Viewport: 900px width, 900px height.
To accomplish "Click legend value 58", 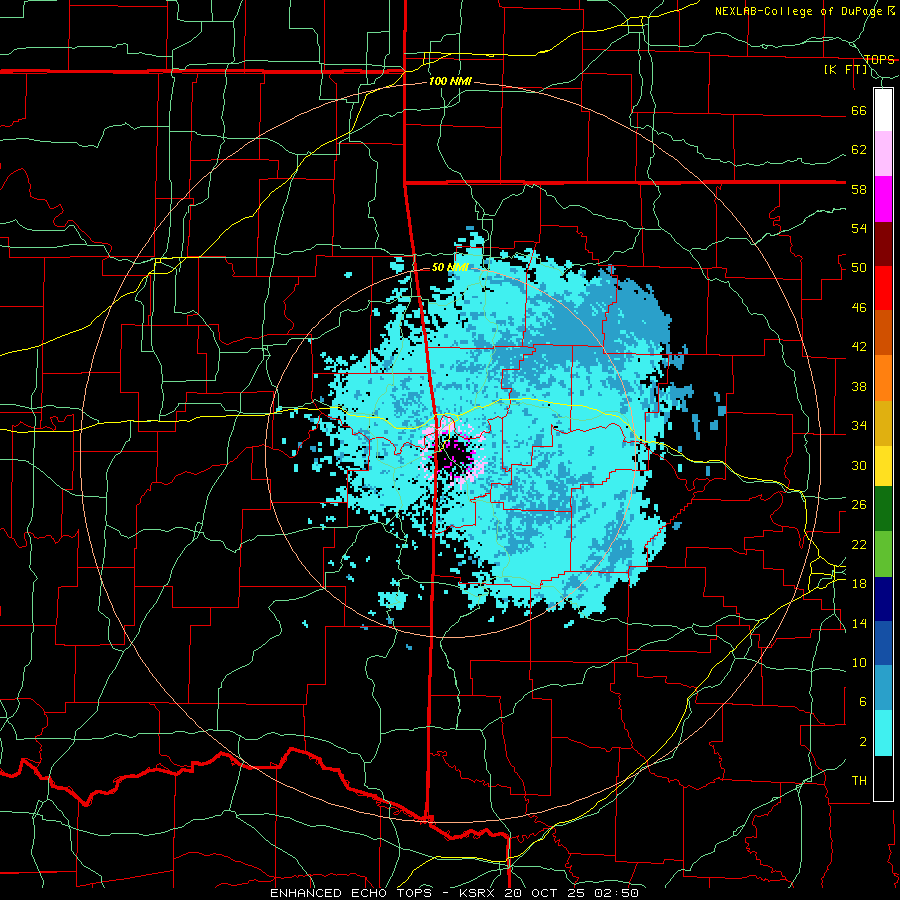I will coord(859,189).
